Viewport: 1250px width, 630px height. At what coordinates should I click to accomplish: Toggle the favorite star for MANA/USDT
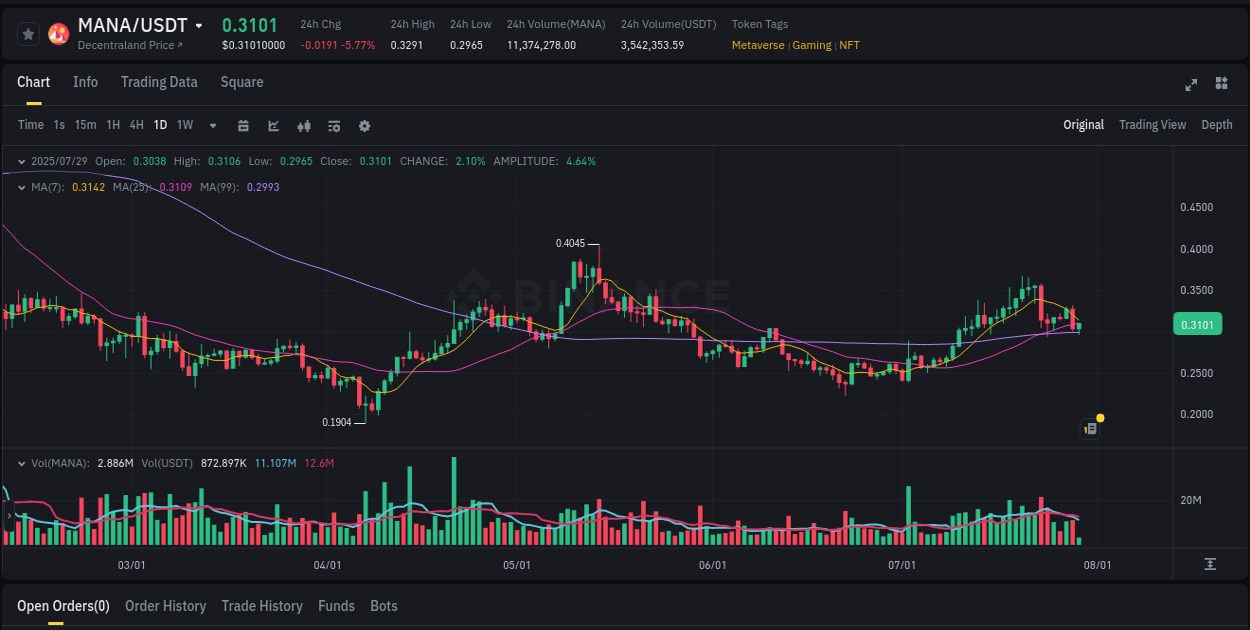[x=27, y=33]
